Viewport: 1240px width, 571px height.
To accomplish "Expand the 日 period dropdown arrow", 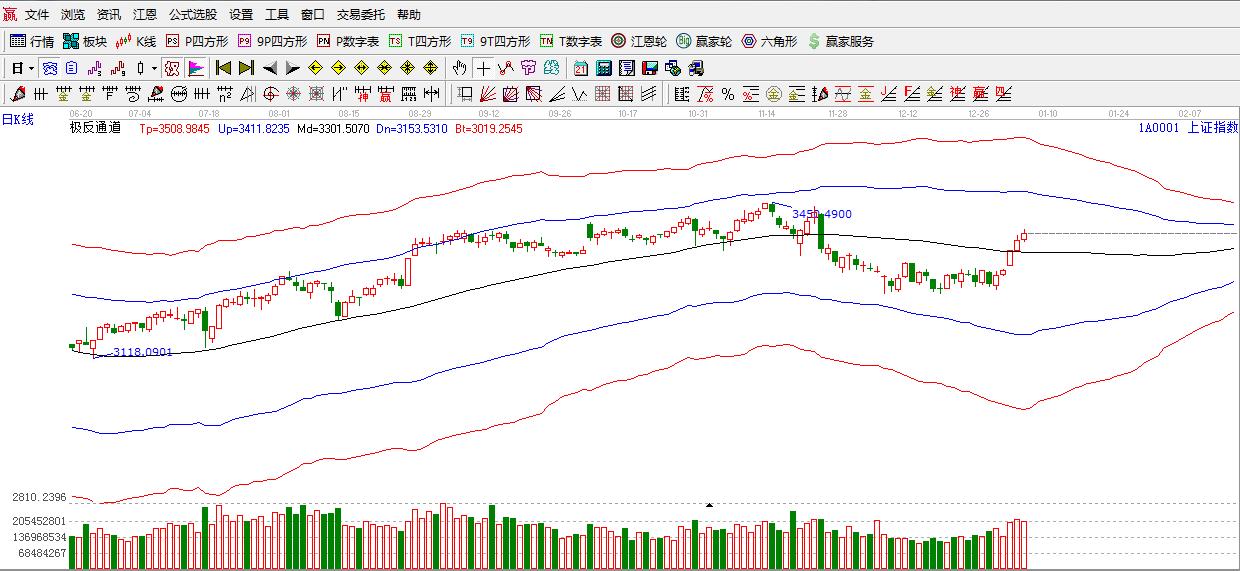I will pos(31,68).
